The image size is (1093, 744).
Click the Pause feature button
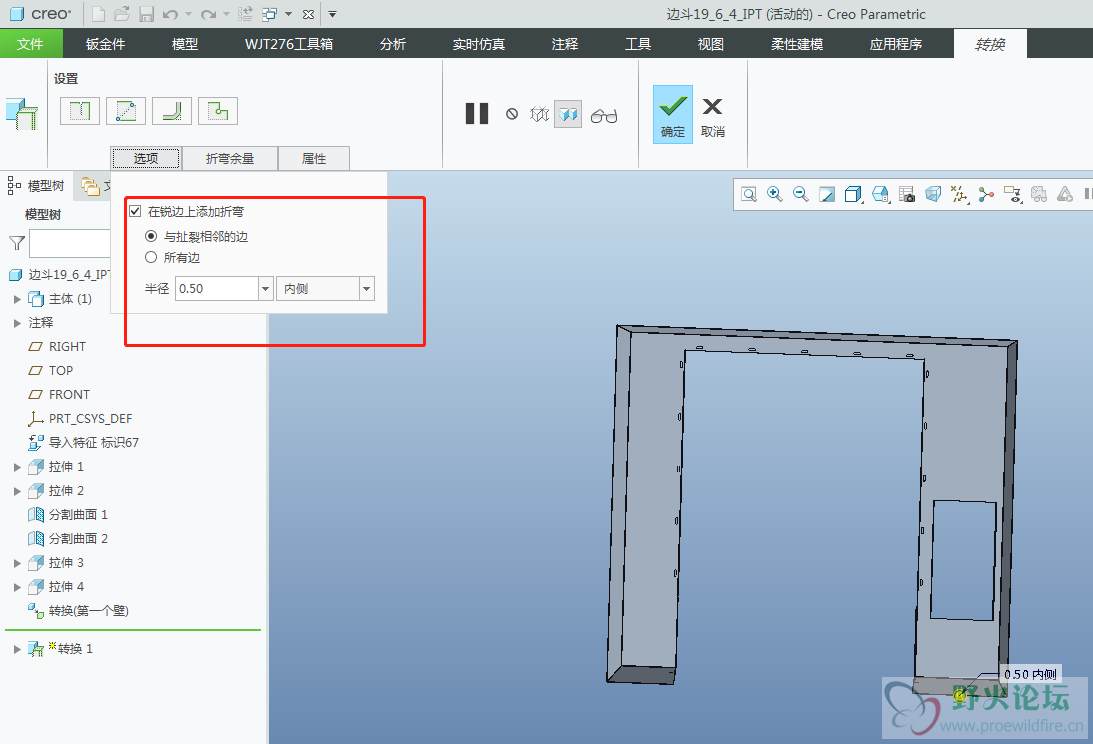(x=477, y=114)
